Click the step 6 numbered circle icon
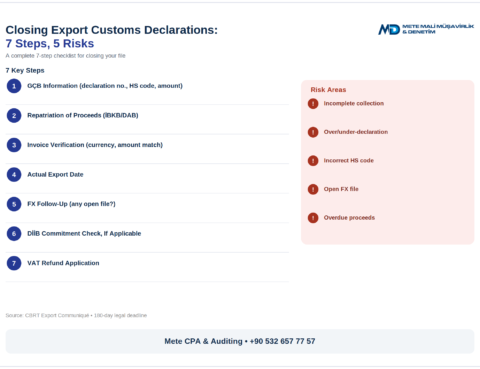This screenshot has width=480, height=369. [x=14, y=234]
